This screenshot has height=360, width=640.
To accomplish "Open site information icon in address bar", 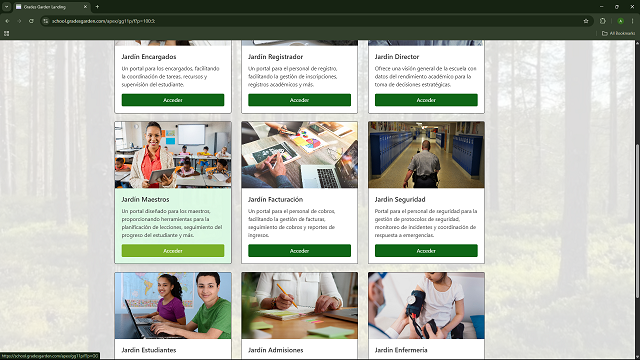I will (x=46, y=21).
